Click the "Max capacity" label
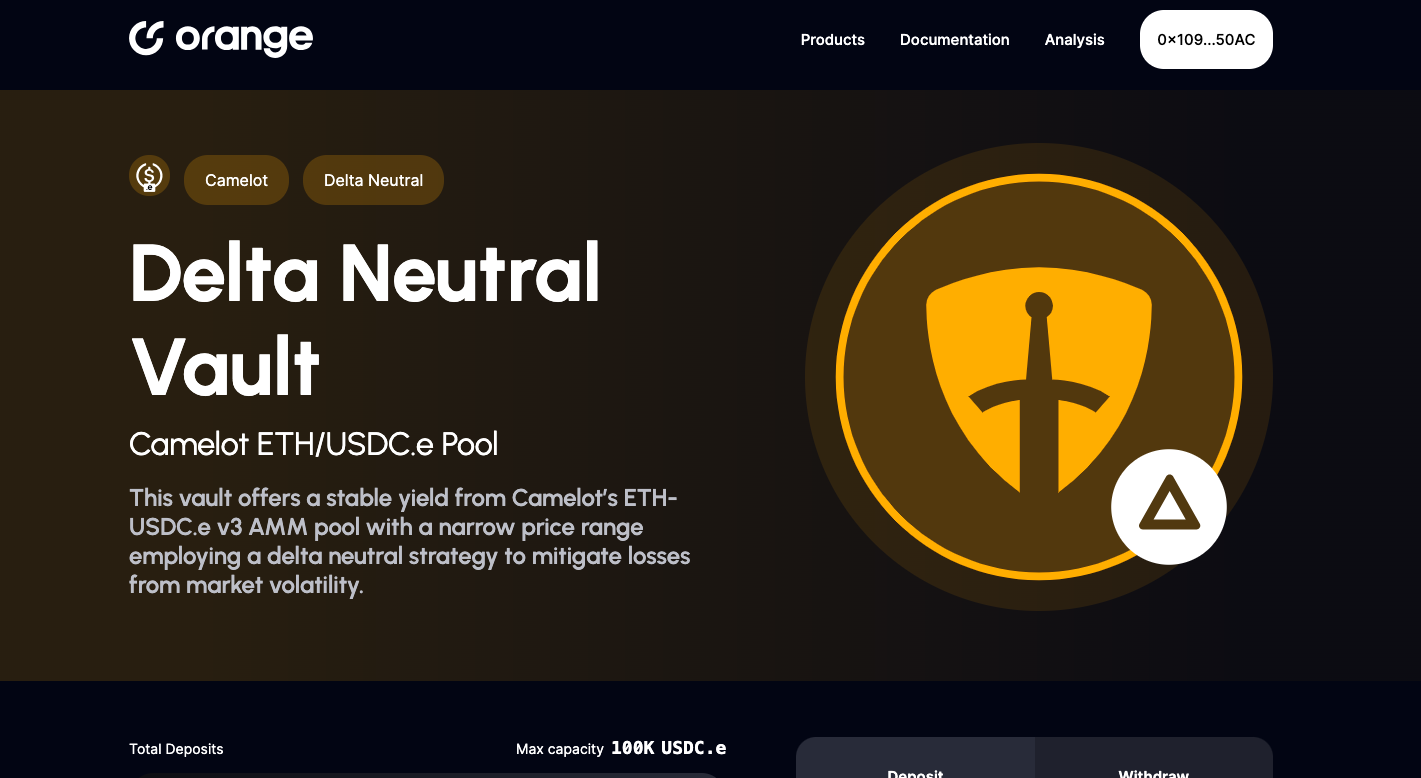The width and height of the screenshot is (1421, 778). [560, 749]
